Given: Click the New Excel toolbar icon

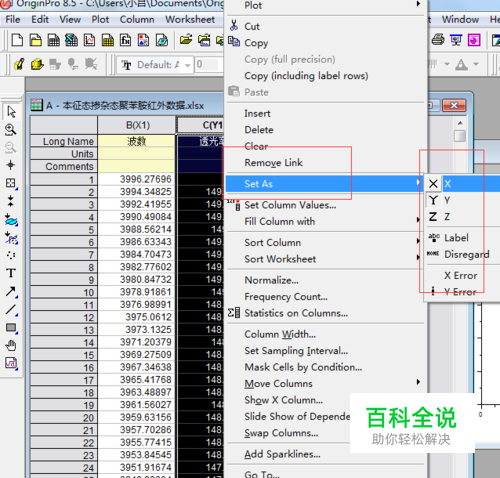Looking at the screenshot, I should 71,40.
